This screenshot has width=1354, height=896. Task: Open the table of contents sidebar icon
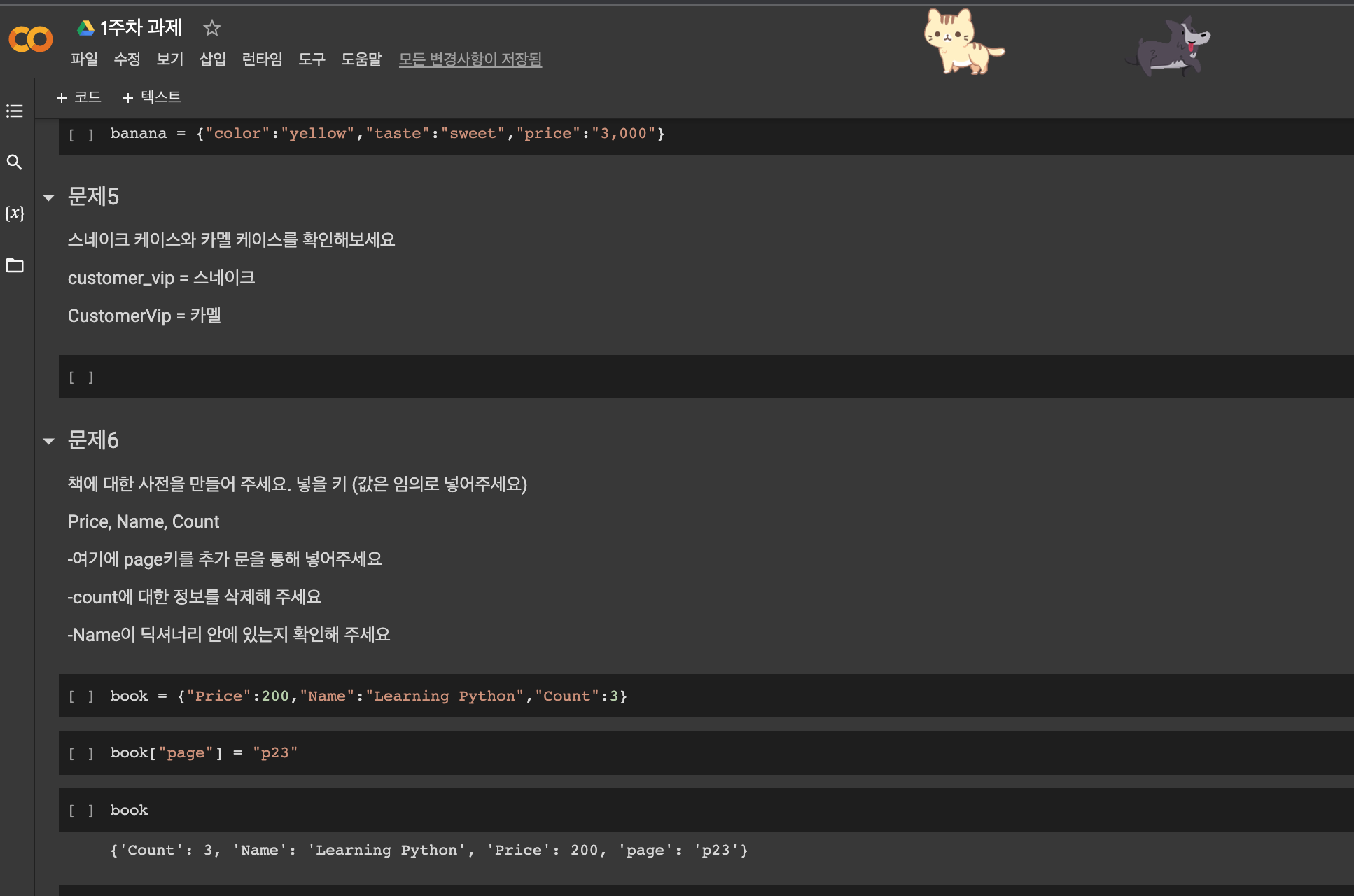pos(15,111)
